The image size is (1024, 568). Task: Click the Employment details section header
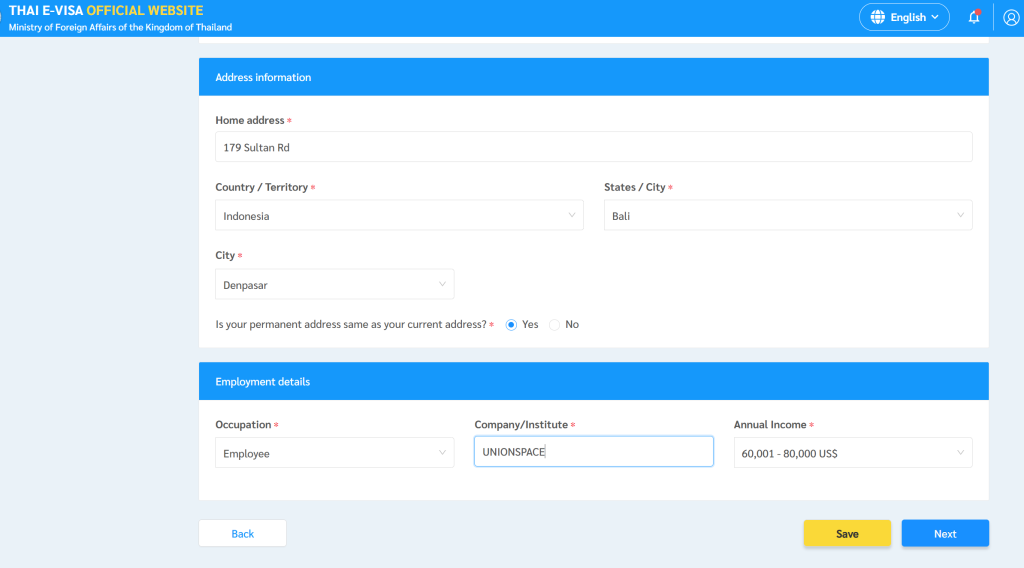[x=262, y=382]
